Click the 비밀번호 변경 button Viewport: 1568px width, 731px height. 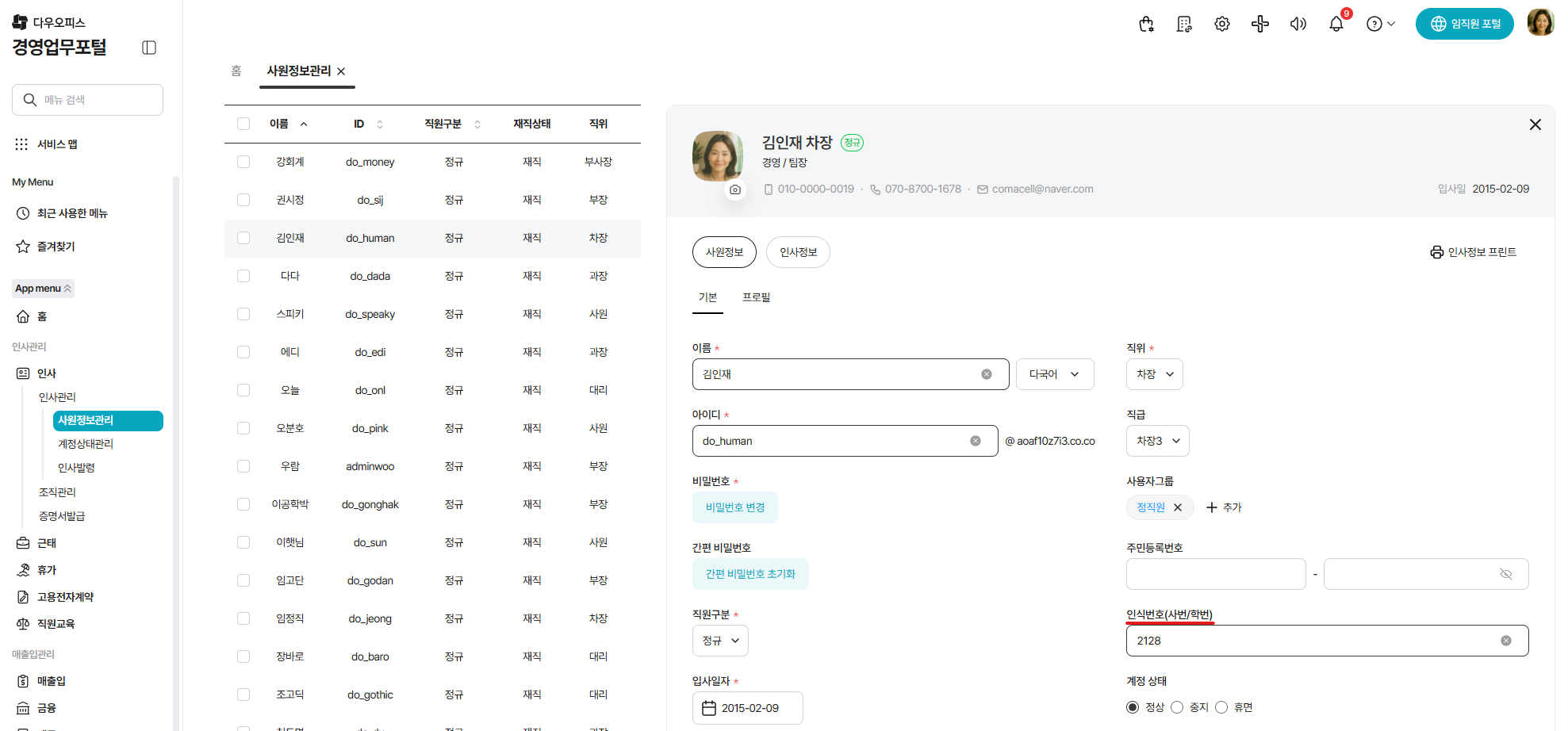pos(734,507)
